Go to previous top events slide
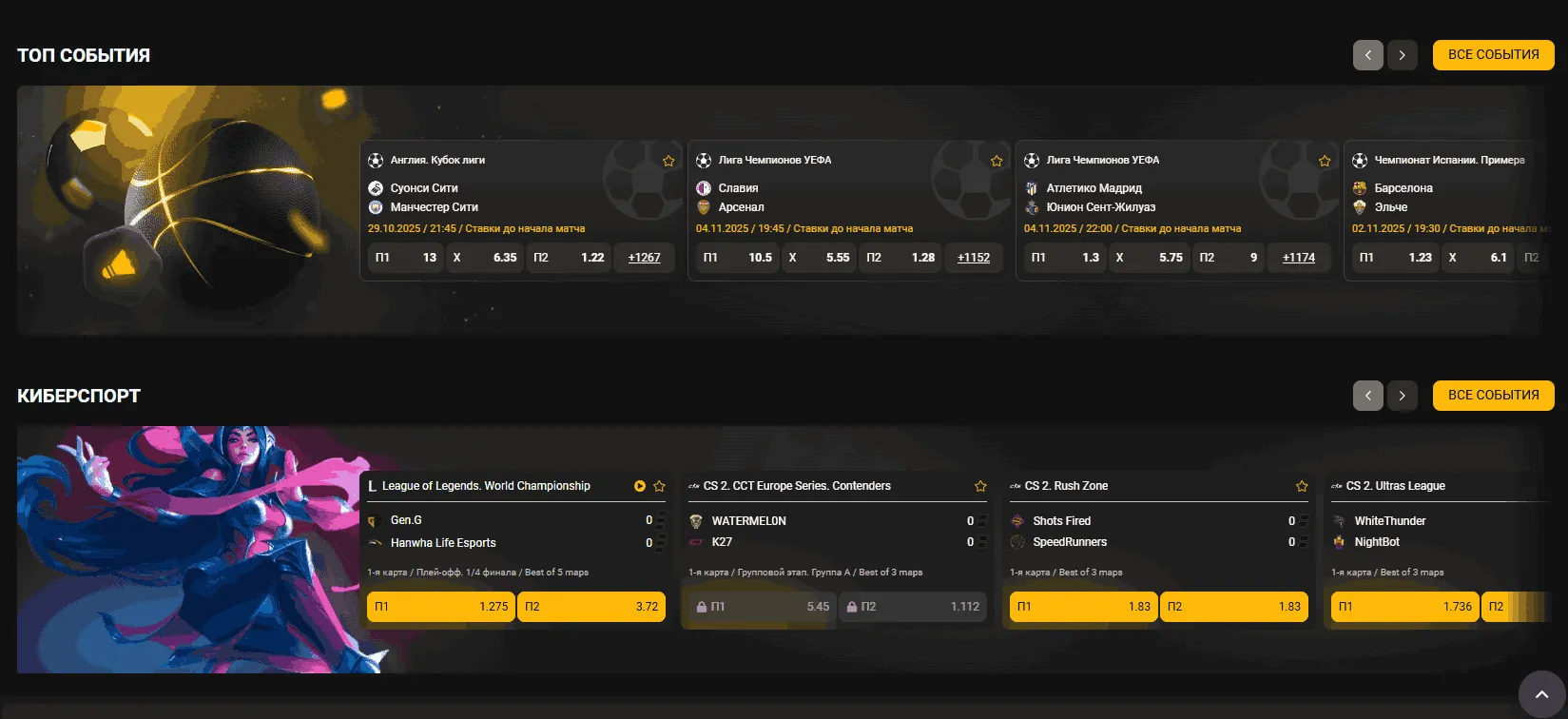This screenshot has height=719, width=1568. click(x=1368, y=55)
